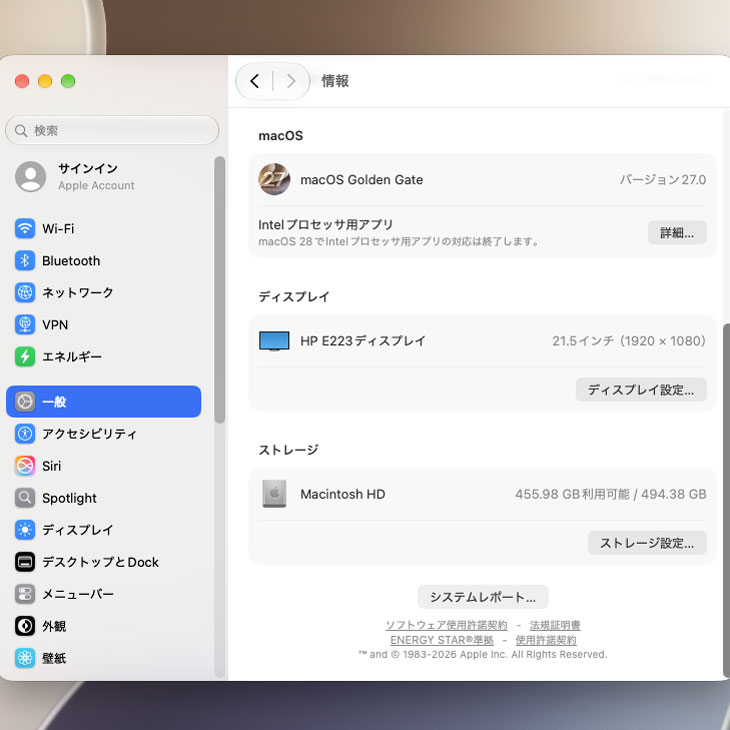The image size is (730, 730).
Task: Click the VPN icon in sidebar
Action: coord(25,324)
